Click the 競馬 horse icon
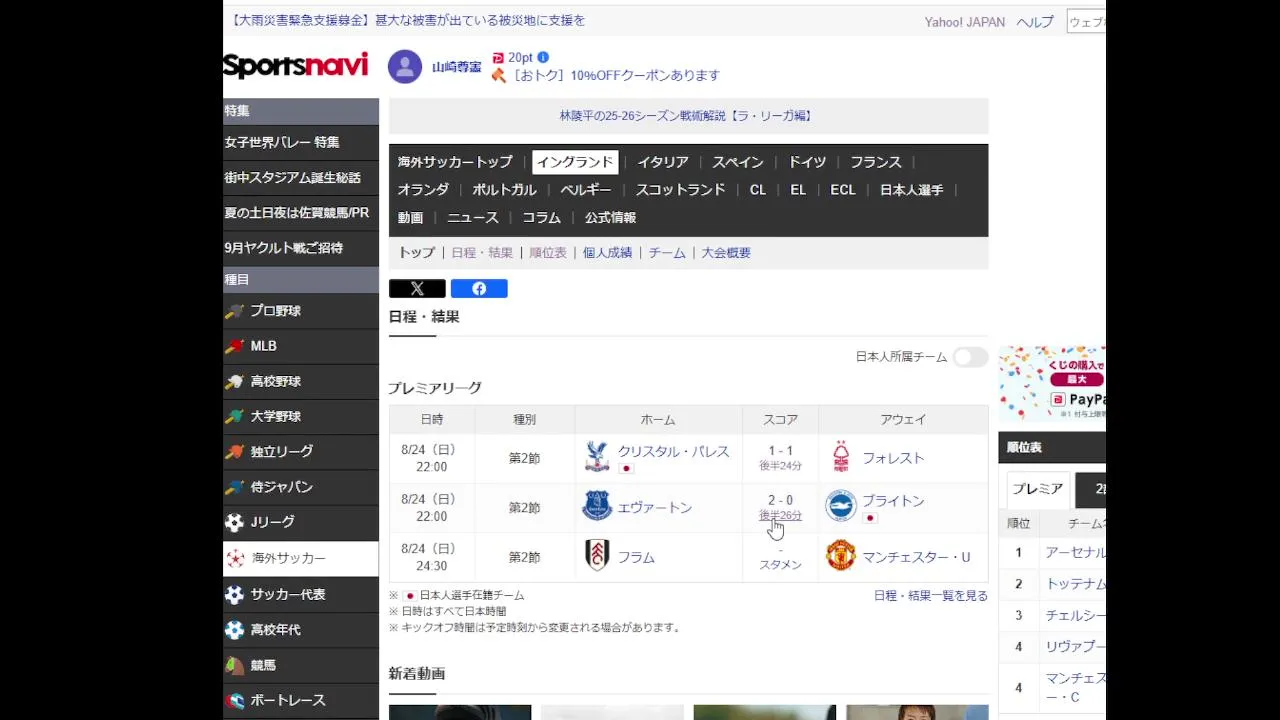The image size is (1280, 720). point(234,665)
